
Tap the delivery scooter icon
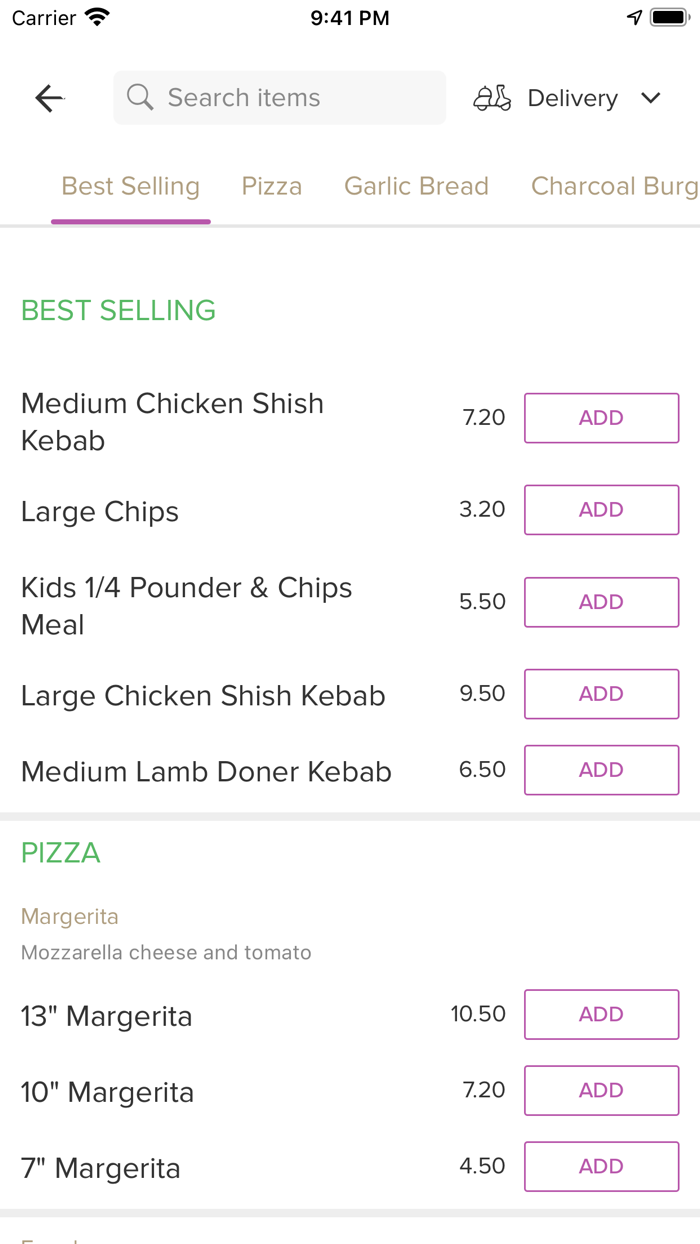click(492, 98)
